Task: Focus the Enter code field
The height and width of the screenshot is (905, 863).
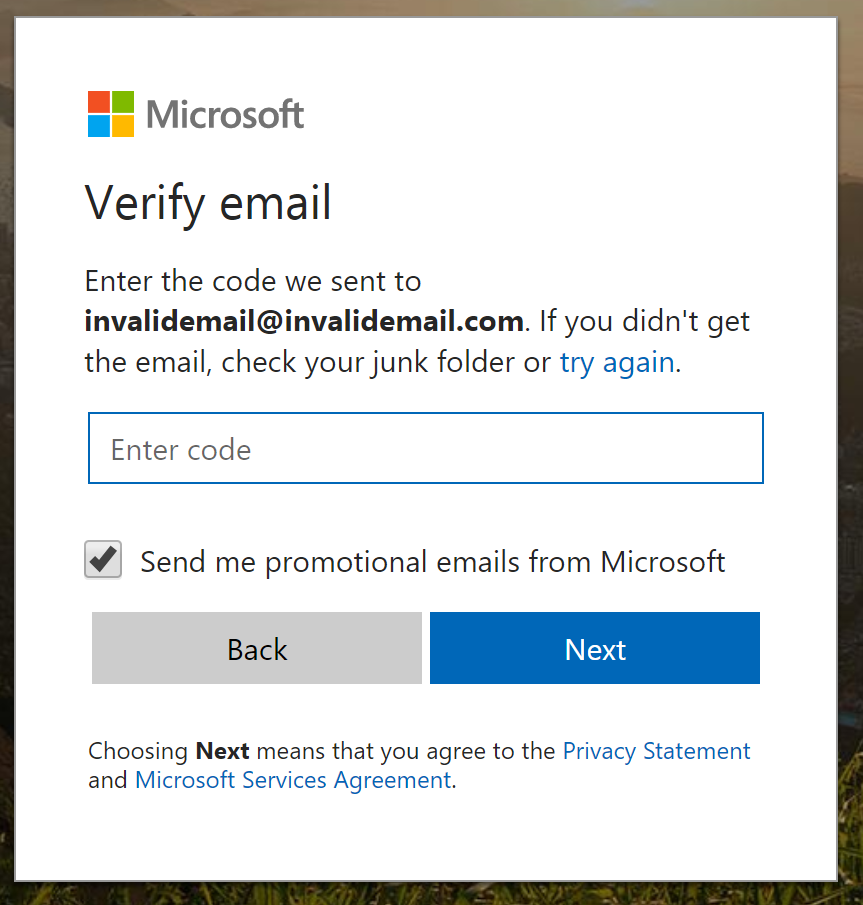Action: coord(425,448)
